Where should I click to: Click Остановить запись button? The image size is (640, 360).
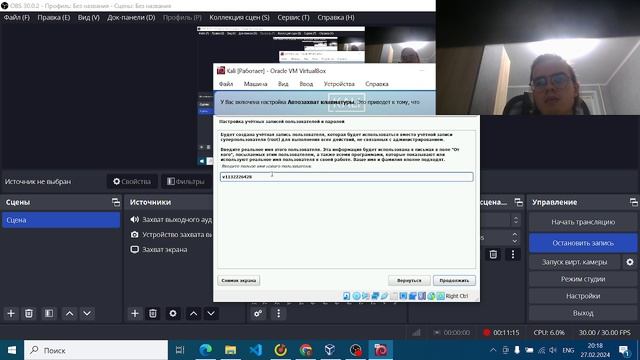point(583,243)
